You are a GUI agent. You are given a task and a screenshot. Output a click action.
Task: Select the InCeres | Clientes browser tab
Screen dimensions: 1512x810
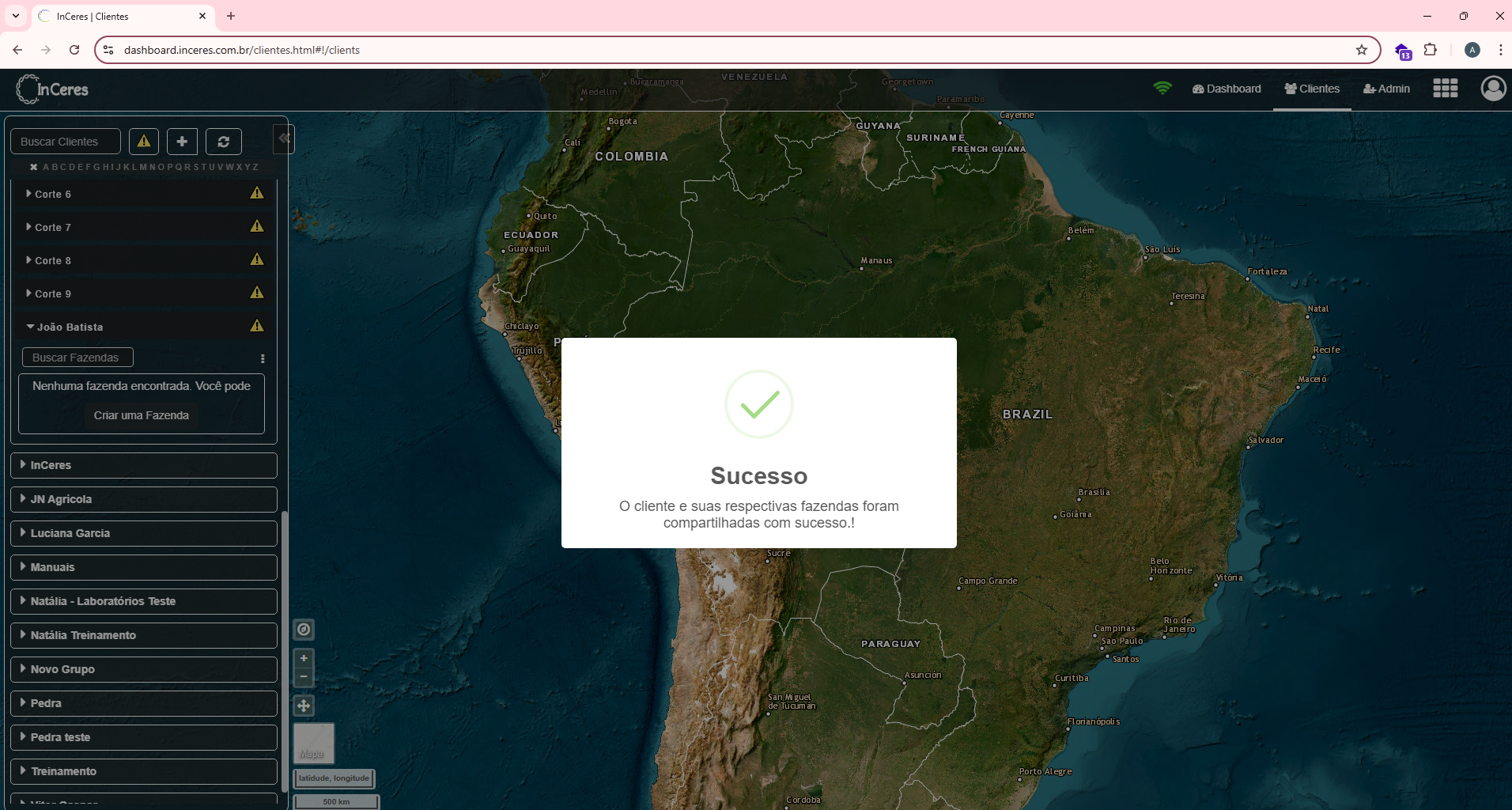coord(123,16)
